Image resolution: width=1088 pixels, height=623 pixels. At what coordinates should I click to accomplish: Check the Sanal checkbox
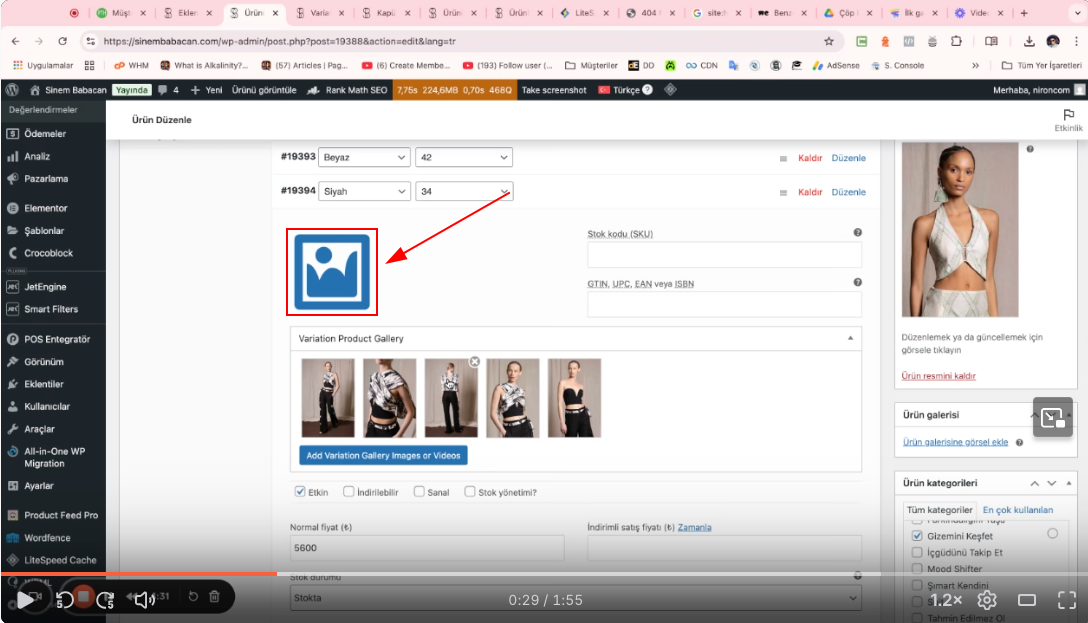point(419,491)
